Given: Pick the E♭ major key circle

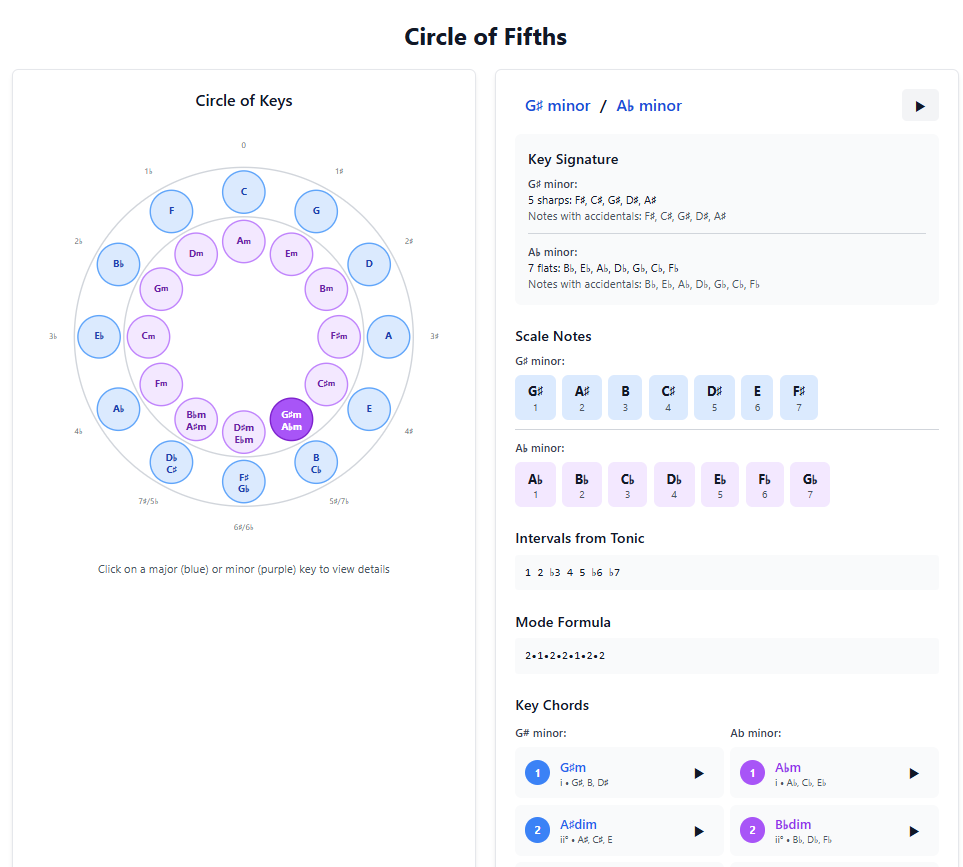Looking at the screenshot, I should (x=99, y=336).
